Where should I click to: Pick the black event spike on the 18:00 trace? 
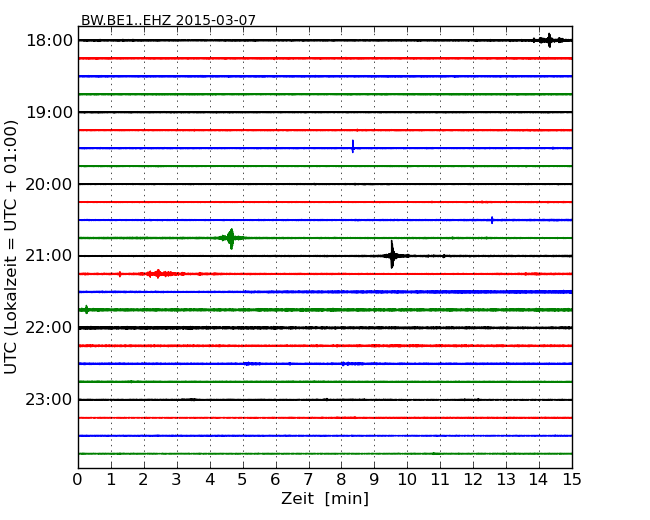549,40
